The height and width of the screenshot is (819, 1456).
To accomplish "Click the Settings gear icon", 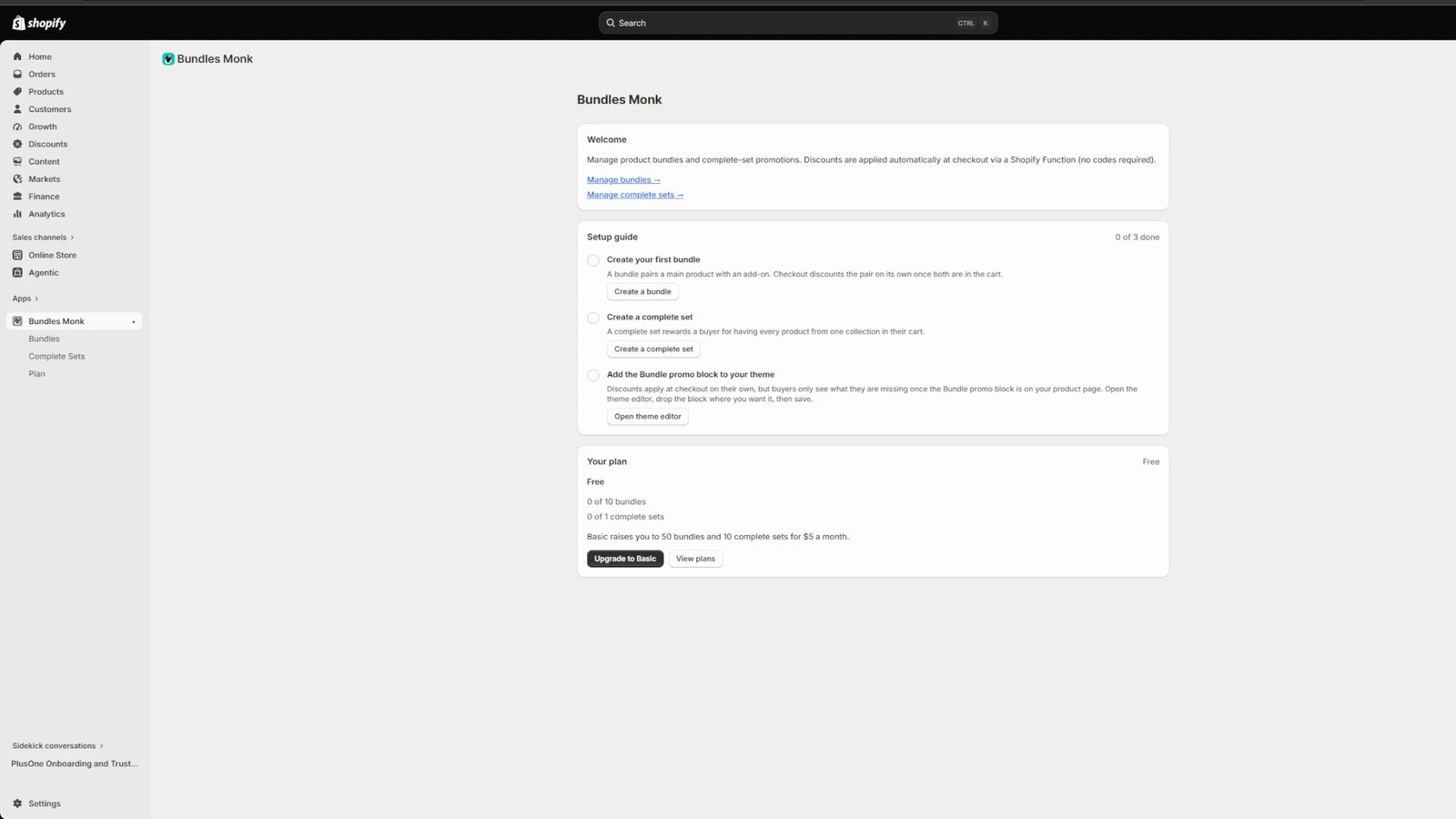I will click(x=17, y=804).
